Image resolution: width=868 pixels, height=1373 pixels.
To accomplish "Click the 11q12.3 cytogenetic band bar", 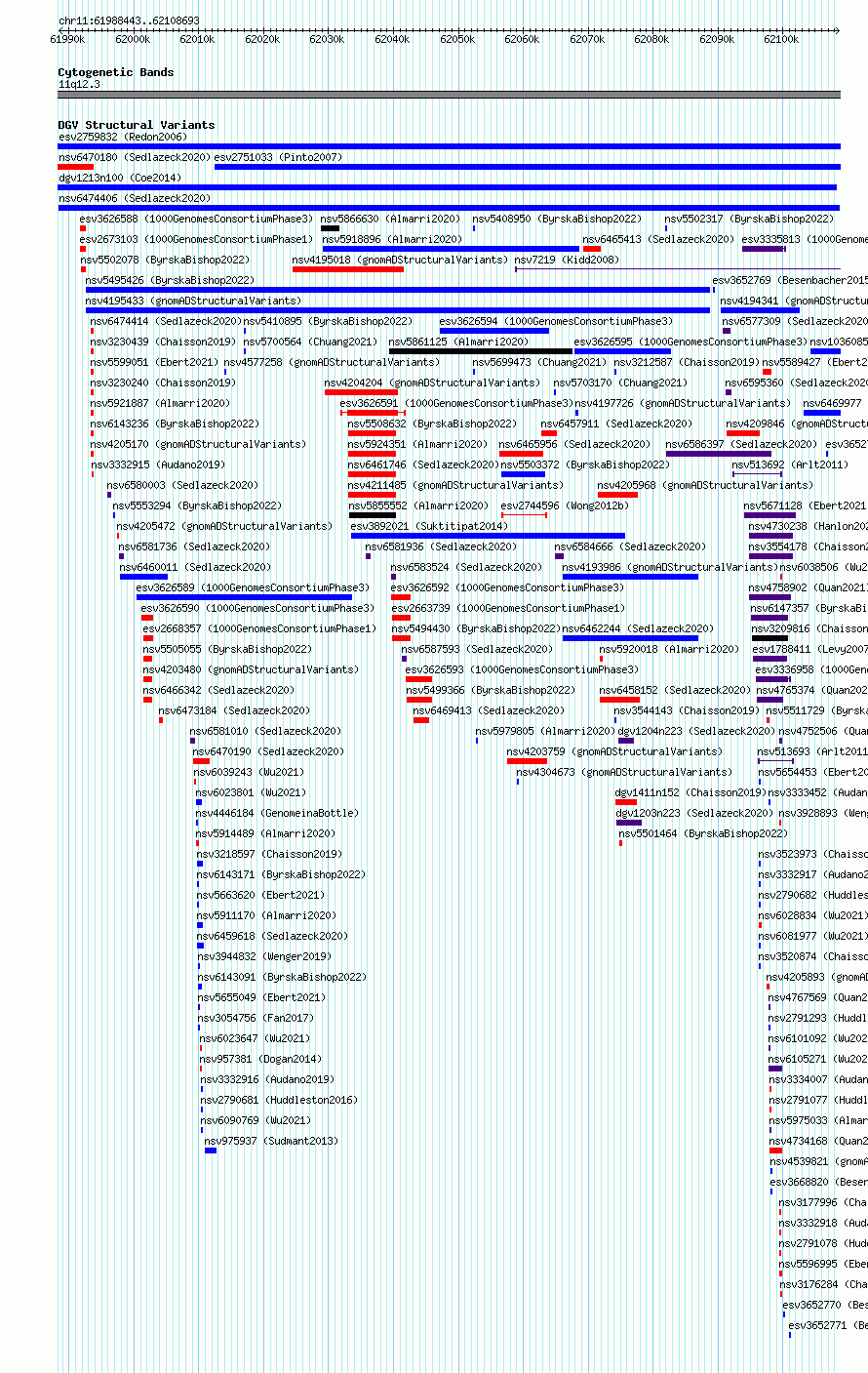I will click(x=449, y=95).
